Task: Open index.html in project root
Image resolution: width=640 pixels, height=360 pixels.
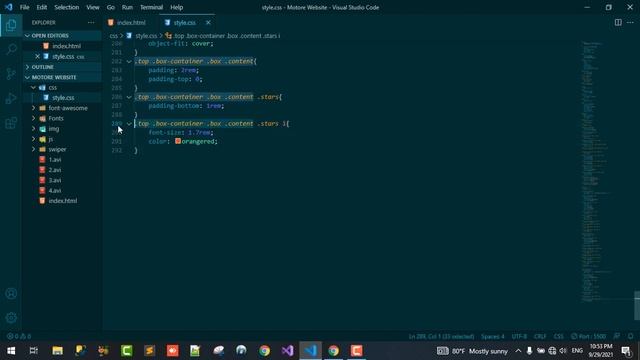Action: (x=62, y=201)
